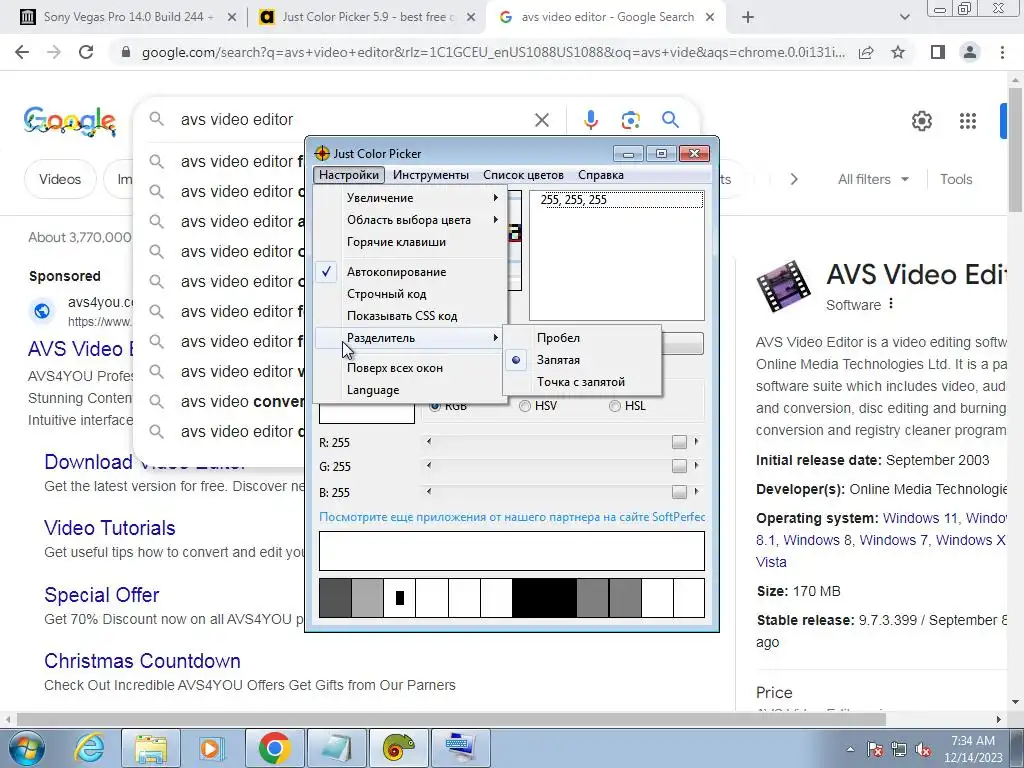The width and height of the screenshot is (1024, 768).
Task: Open the Инструменты menu
Action: point(431,175)
